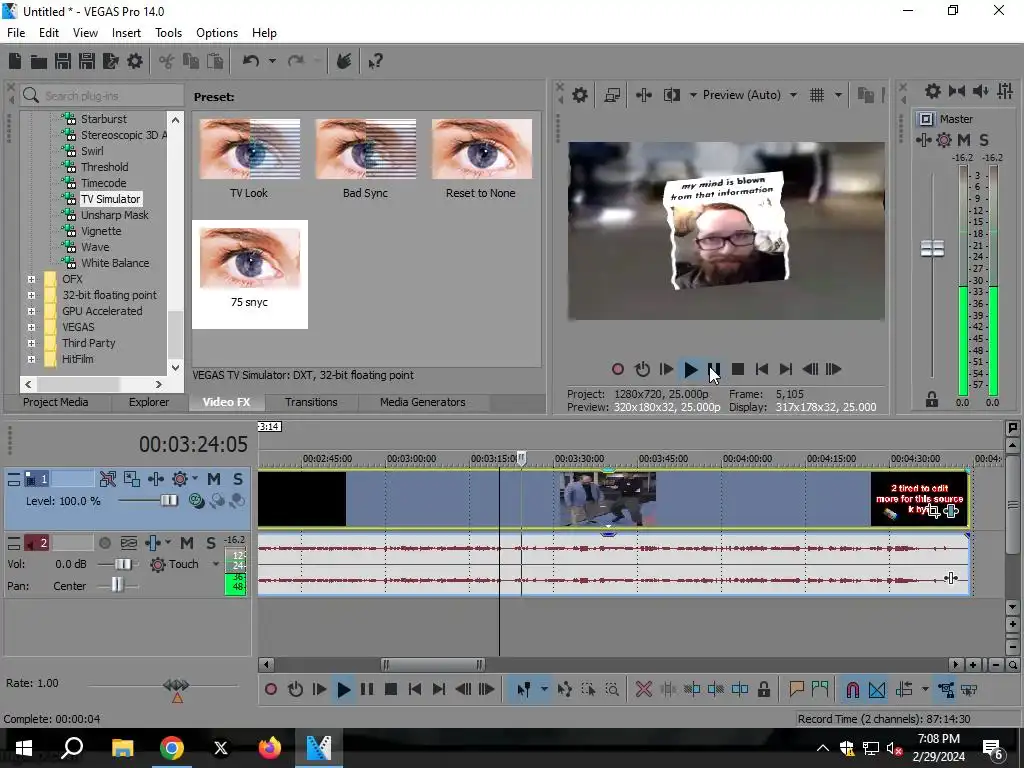Open a project with the folder icon
The image size is (1024, 768).
click(39, 61)
